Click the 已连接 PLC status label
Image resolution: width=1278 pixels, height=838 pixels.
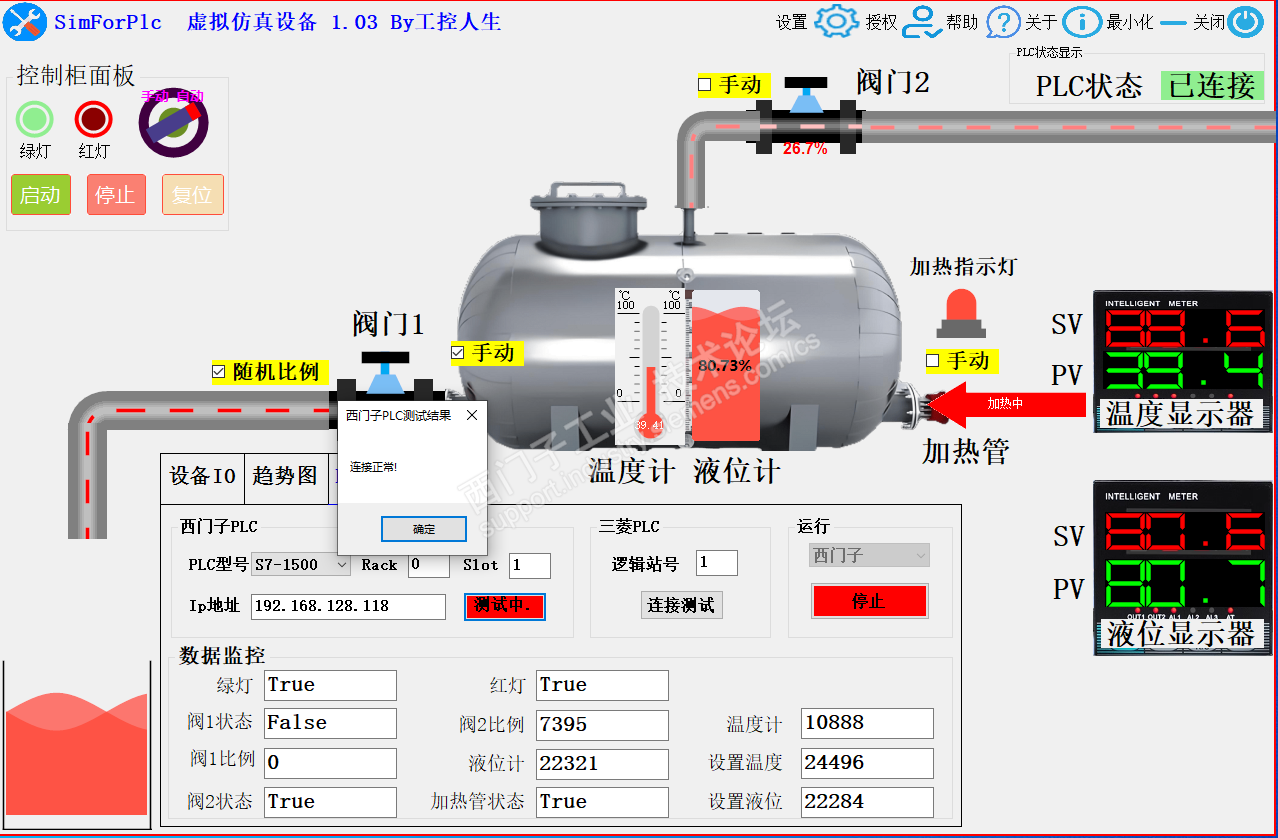1212,86
